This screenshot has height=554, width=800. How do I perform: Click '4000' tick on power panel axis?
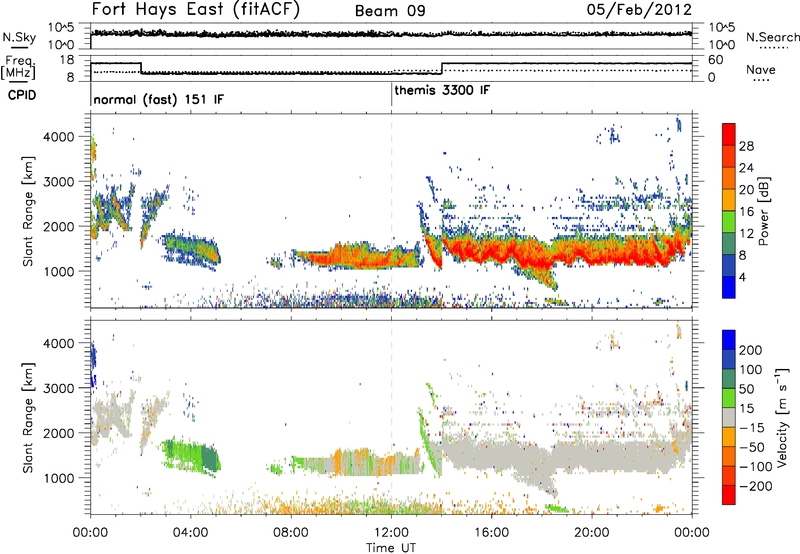(x=58, y=137)
